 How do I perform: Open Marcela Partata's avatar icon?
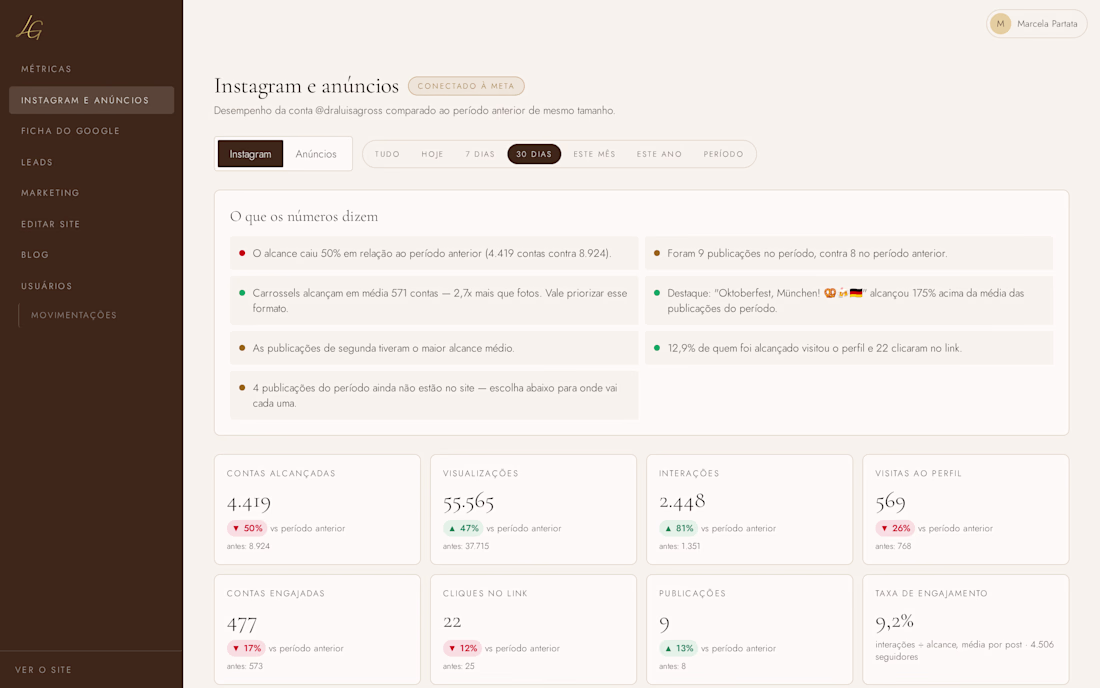[x=1000, y=24]
